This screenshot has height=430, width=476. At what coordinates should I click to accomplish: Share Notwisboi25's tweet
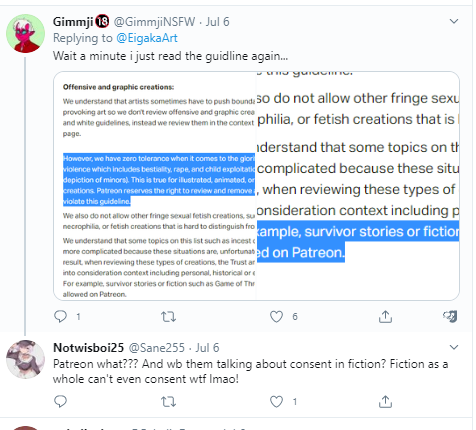(x=385, y=401)
